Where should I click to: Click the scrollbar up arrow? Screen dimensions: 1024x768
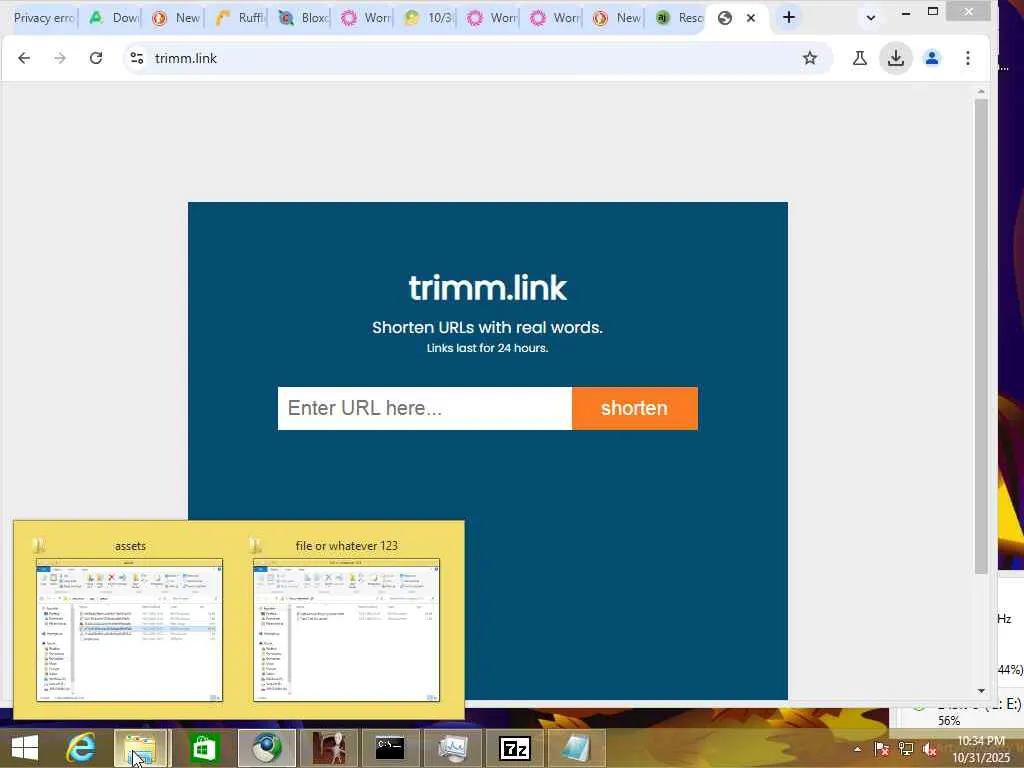coord(981,92)
